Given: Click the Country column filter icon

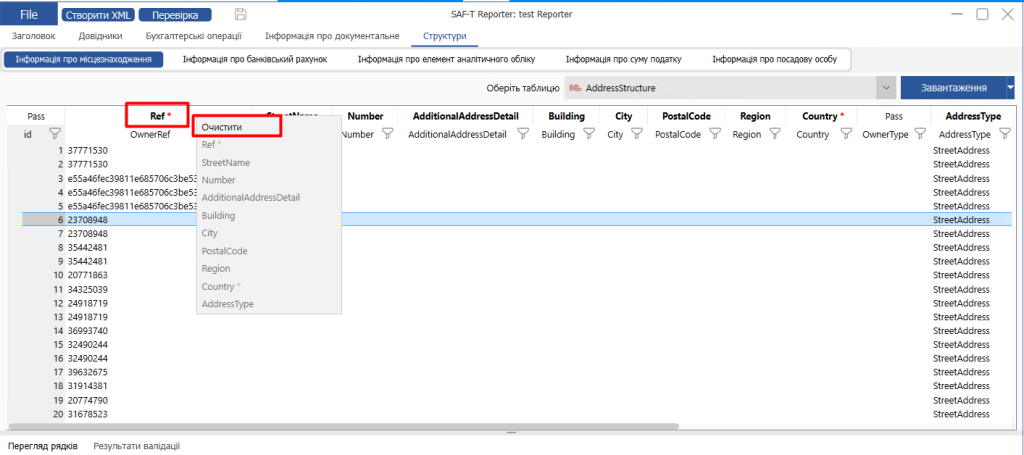Looking at the screenshot, I should pos(846,134).
